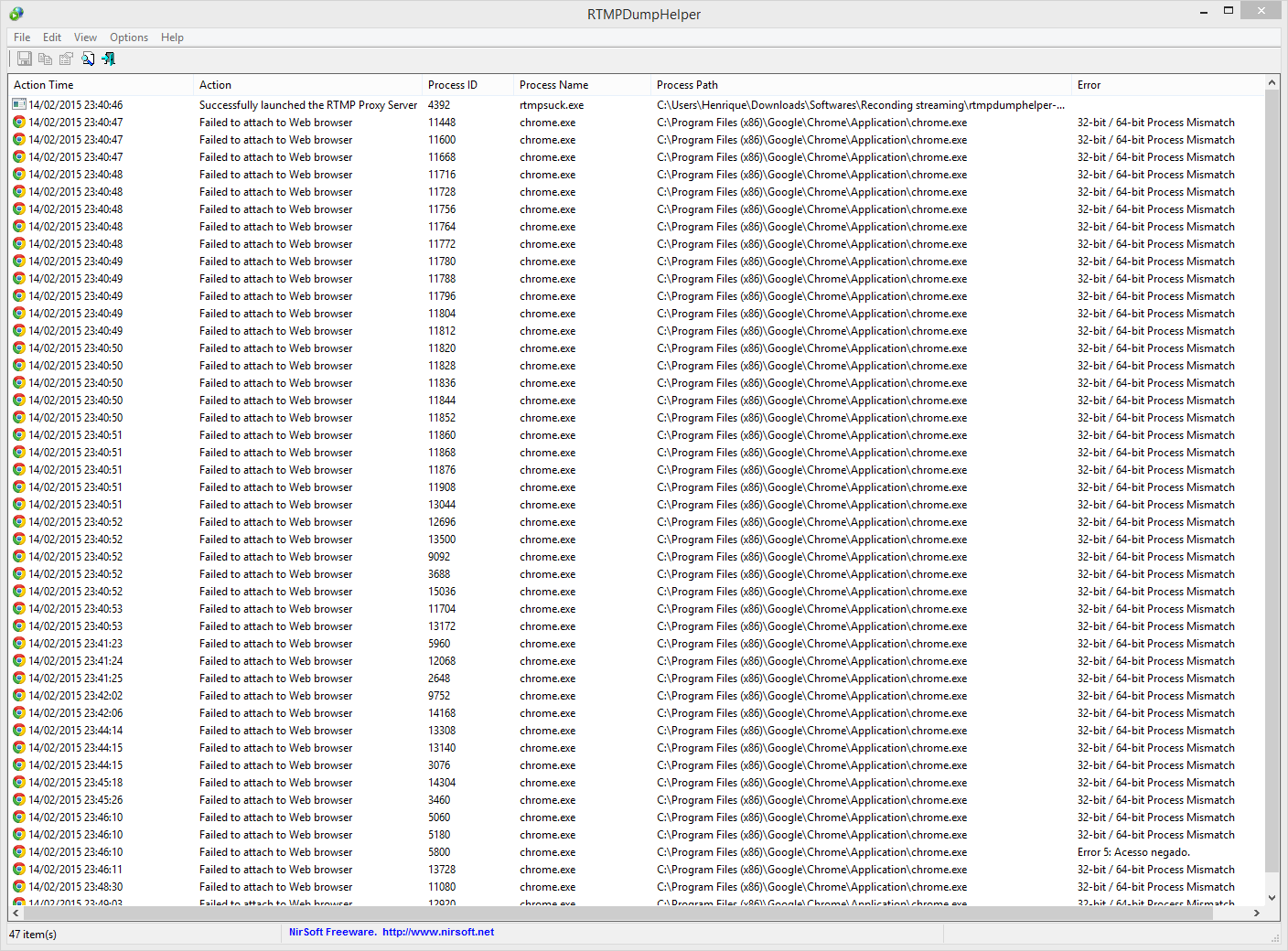The image size is (1288, 951).
Task: Click timestamp '14/02/2015 23:40:46'
Action: 75,105
